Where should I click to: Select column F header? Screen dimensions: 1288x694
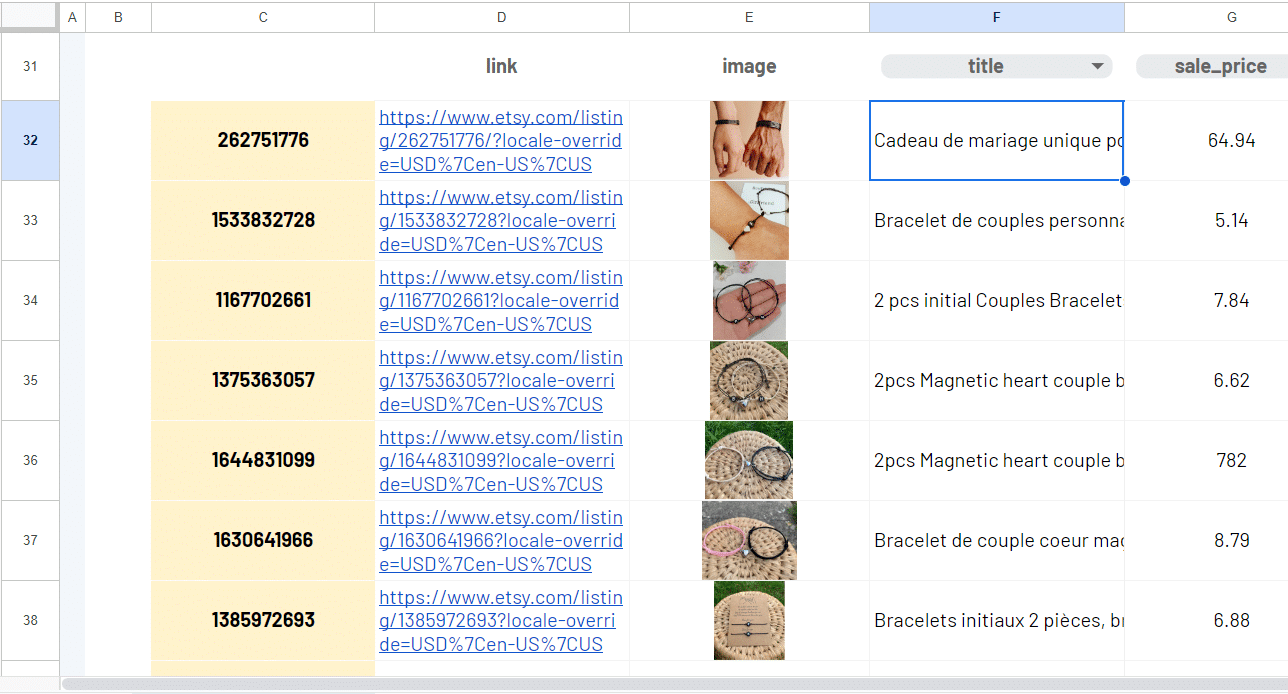click(x=996, y=17)
